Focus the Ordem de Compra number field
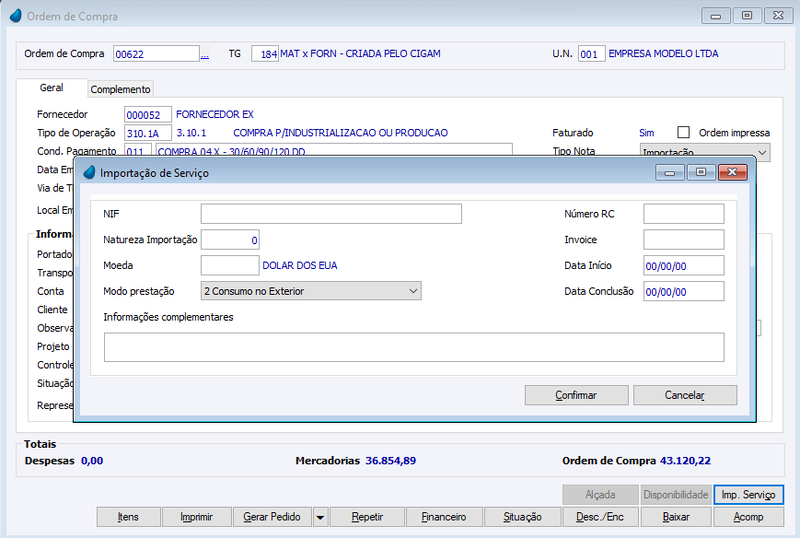The image size is (800, 538). pyautogui.click(x=156, y=54)
